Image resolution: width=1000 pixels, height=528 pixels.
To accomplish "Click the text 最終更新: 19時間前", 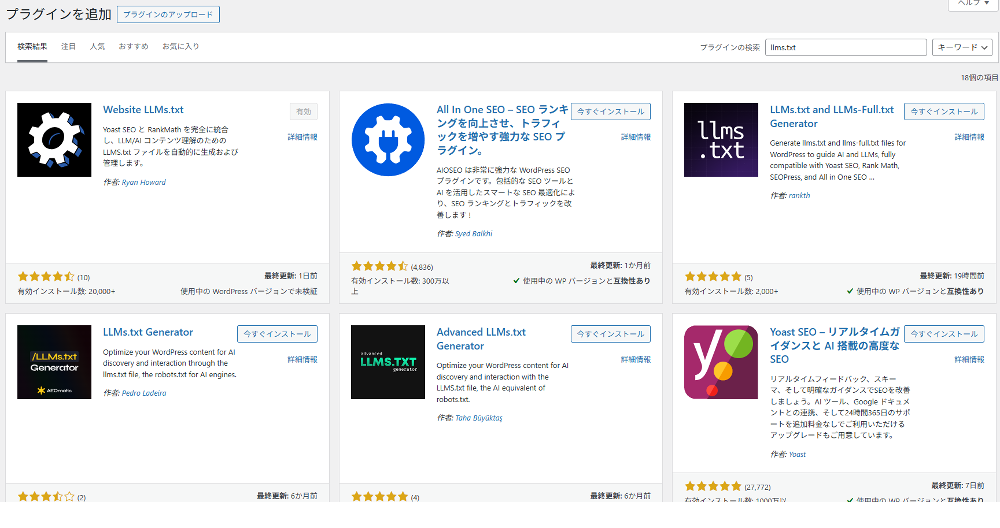I will (952, 276).
